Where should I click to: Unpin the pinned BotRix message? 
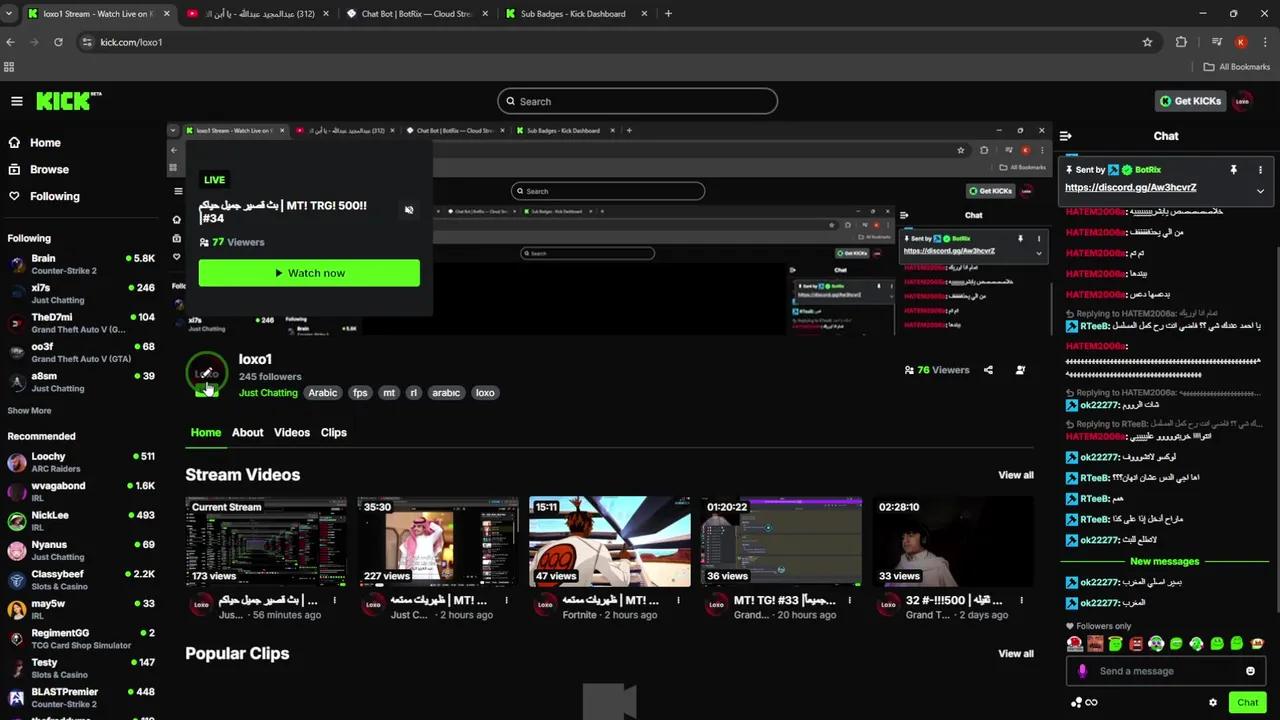pyautogui.click(x=1233, y=170)
